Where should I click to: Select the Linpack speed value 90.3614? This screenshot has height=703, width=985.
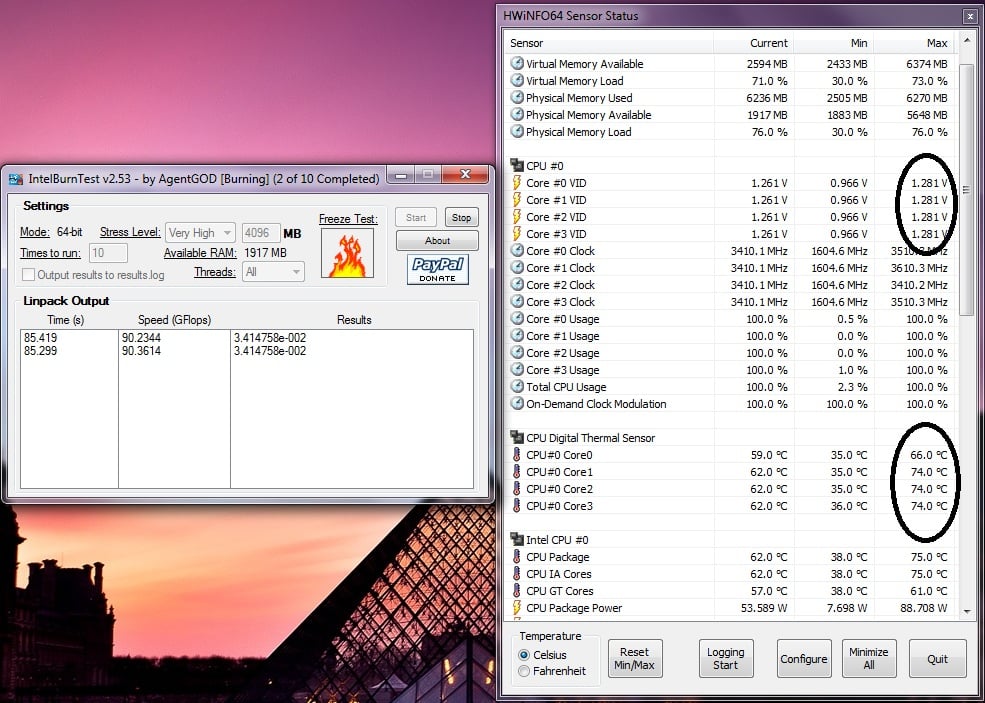coord(141,351)
